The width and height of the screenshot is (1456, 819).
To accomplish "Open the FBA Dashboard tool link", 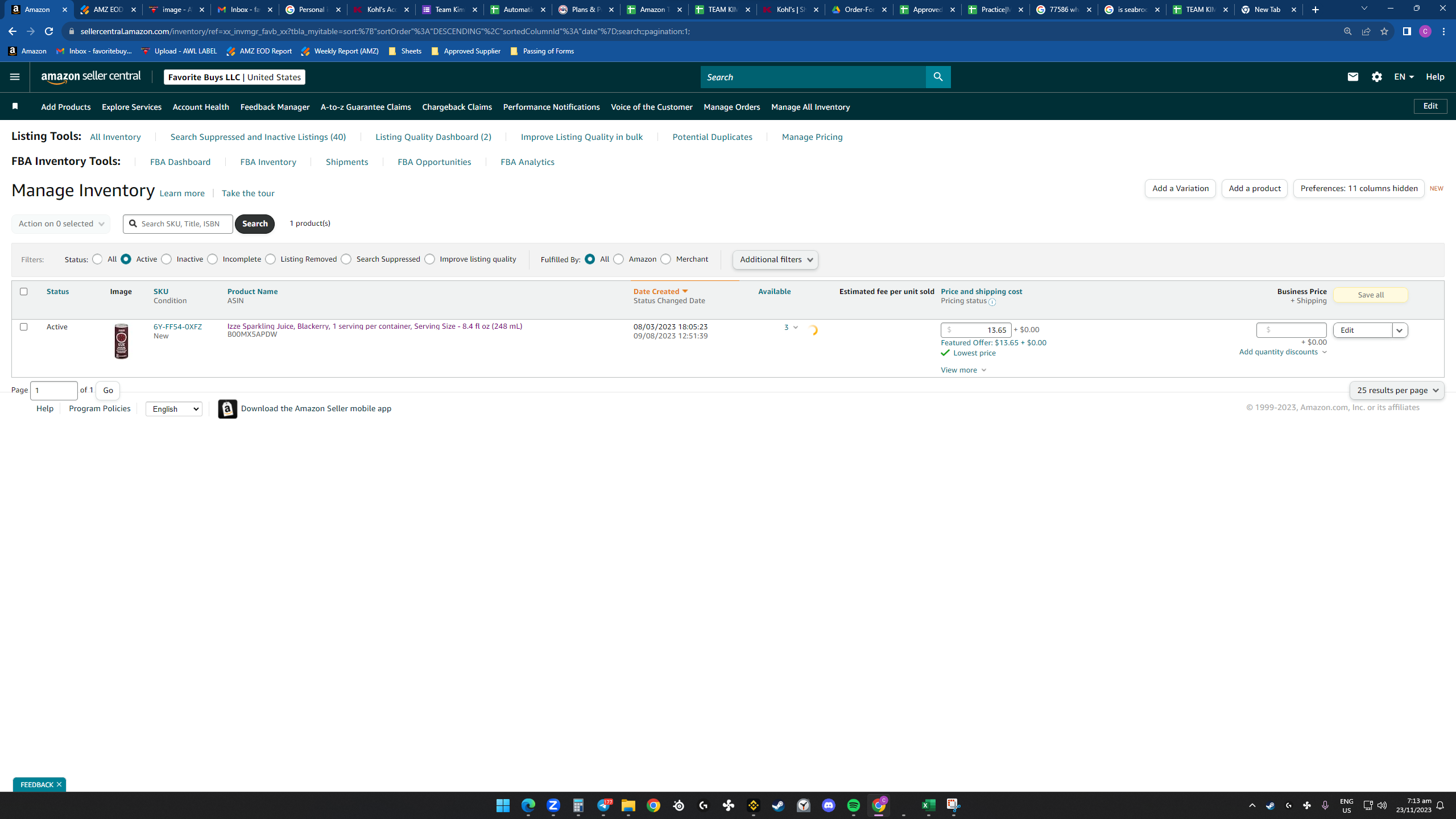I will 180,162.
